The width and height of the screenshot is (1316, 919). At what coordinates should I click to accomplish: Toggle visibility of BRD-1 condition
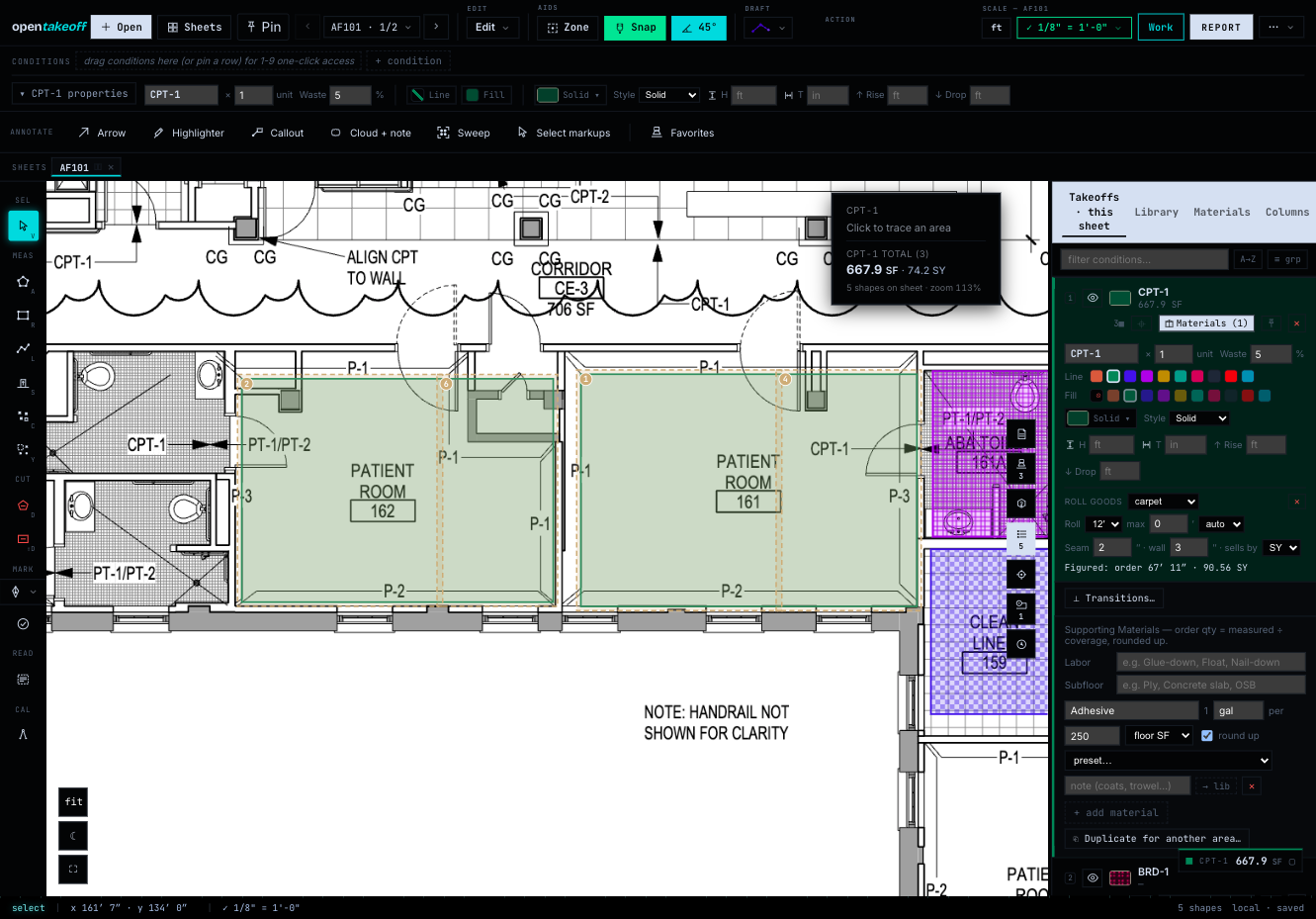pos(1093,877)
